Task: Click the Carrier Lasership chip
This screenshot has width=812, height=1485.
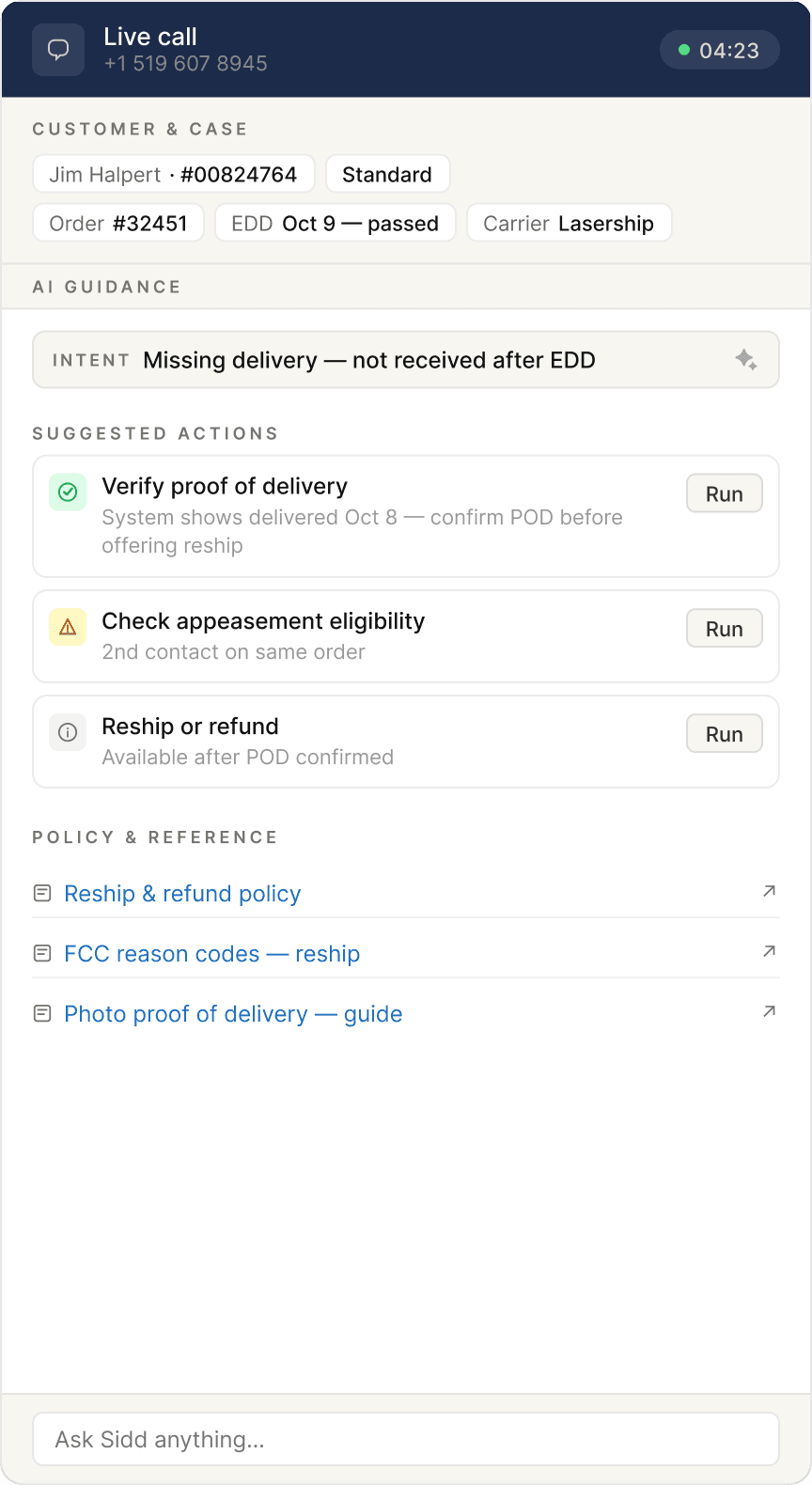Action: point(569,224)
